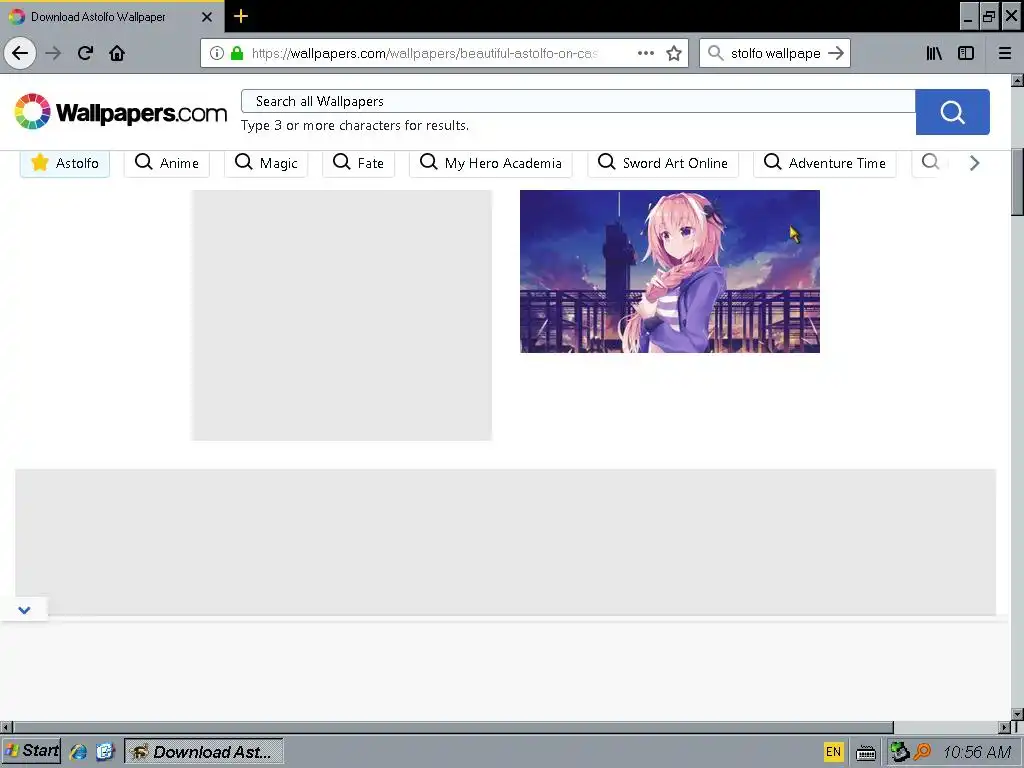Image resolution: width=1024 pixels, height=768 pixels.
Task: Focus the Search all Wallpapers field
Action: point(578,101)
